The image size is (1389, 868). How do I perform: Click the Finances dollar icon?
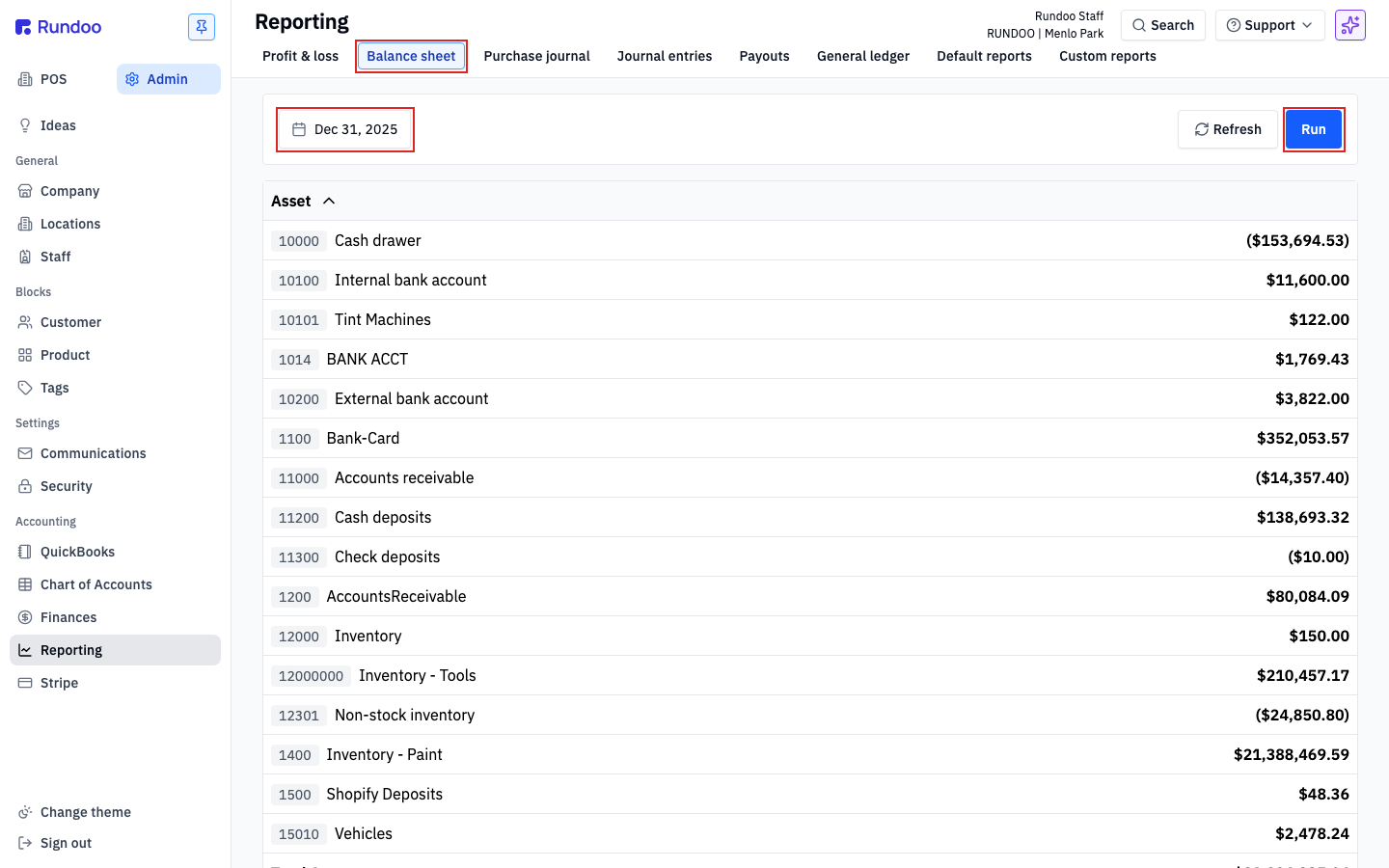(25, 617)
